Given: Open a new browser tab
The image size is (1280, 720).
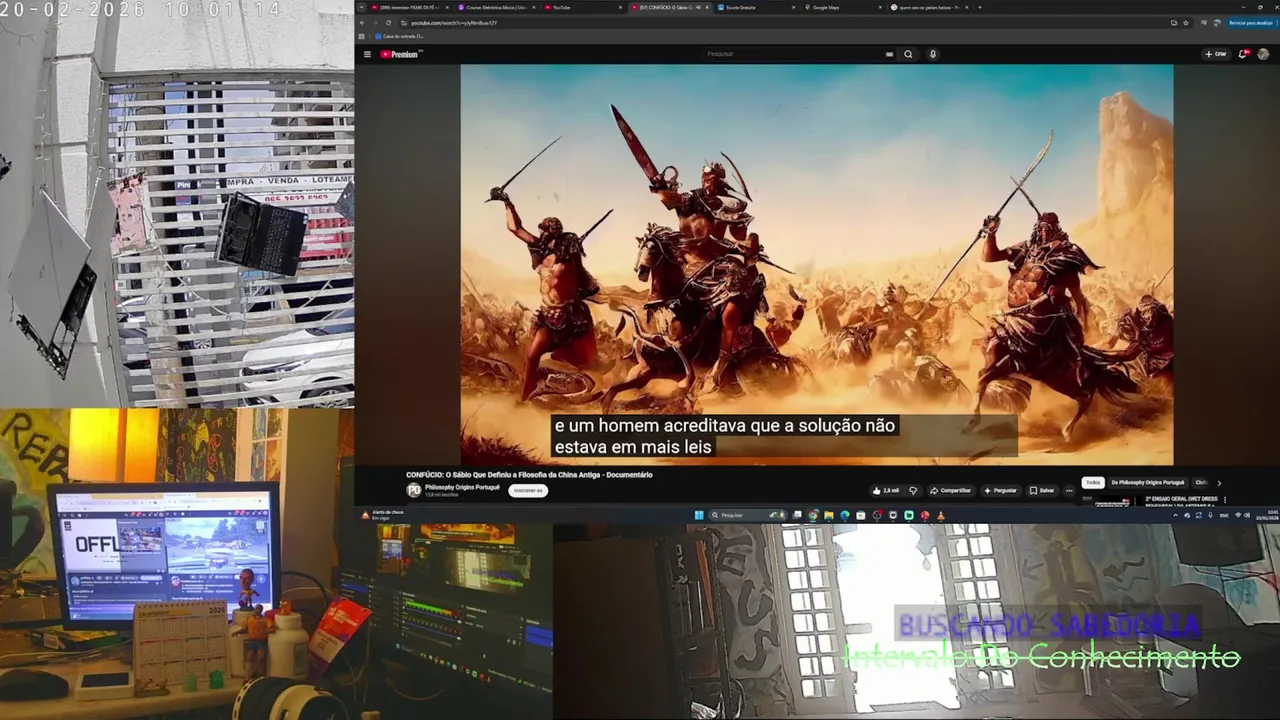Looking at the screenshot, I should [x=980, y=7].
